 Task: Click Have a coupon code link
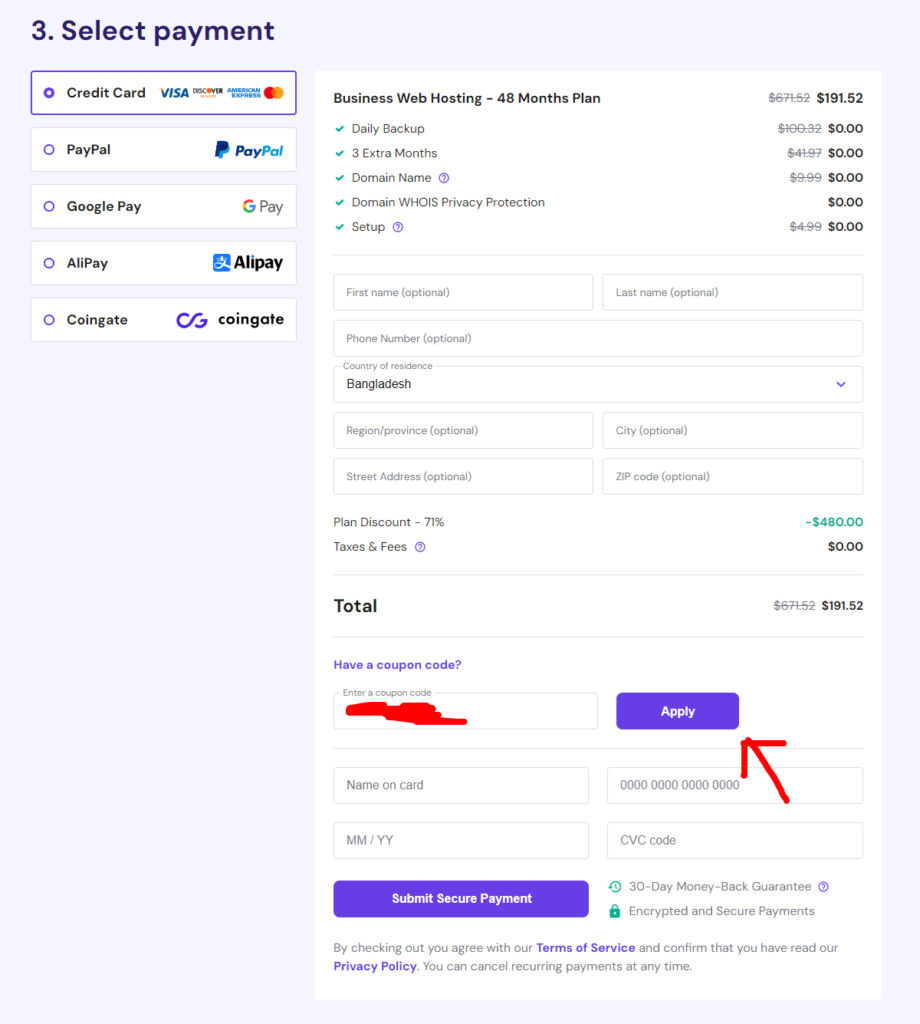pyautogui.click(x=398, y=665)
